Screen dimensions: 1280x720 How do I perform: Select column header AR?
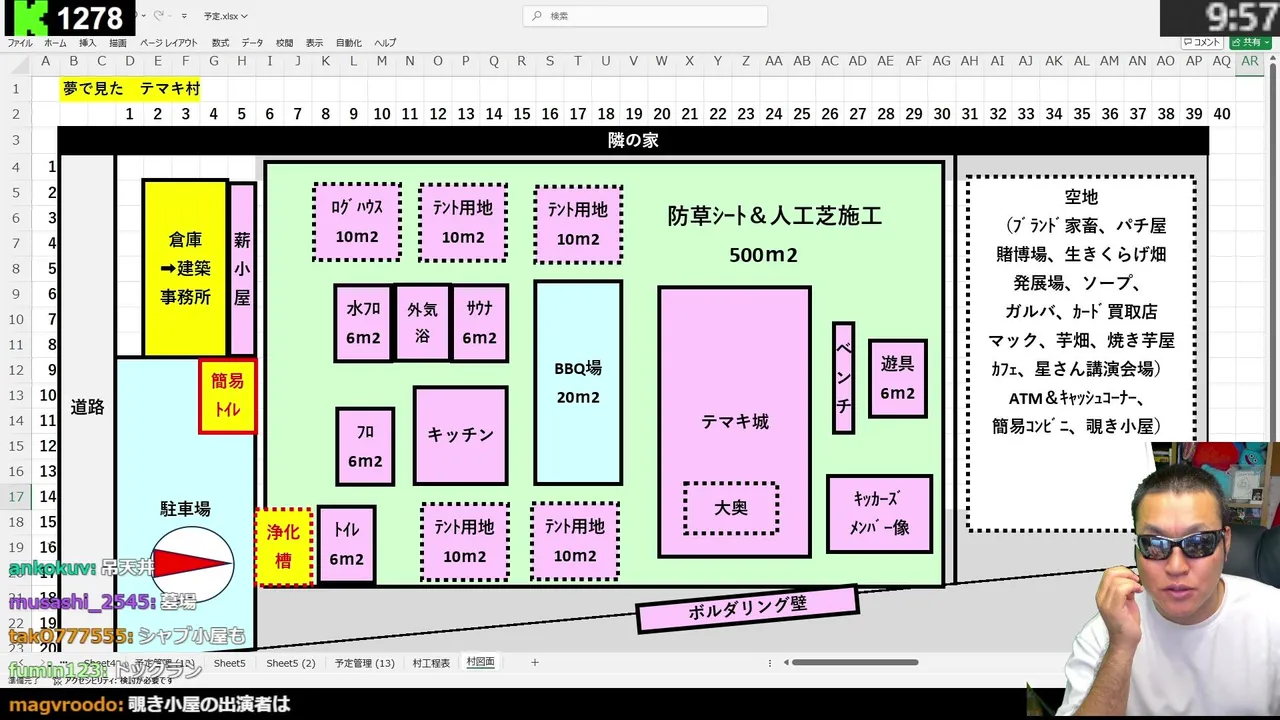click(1249, 61)
